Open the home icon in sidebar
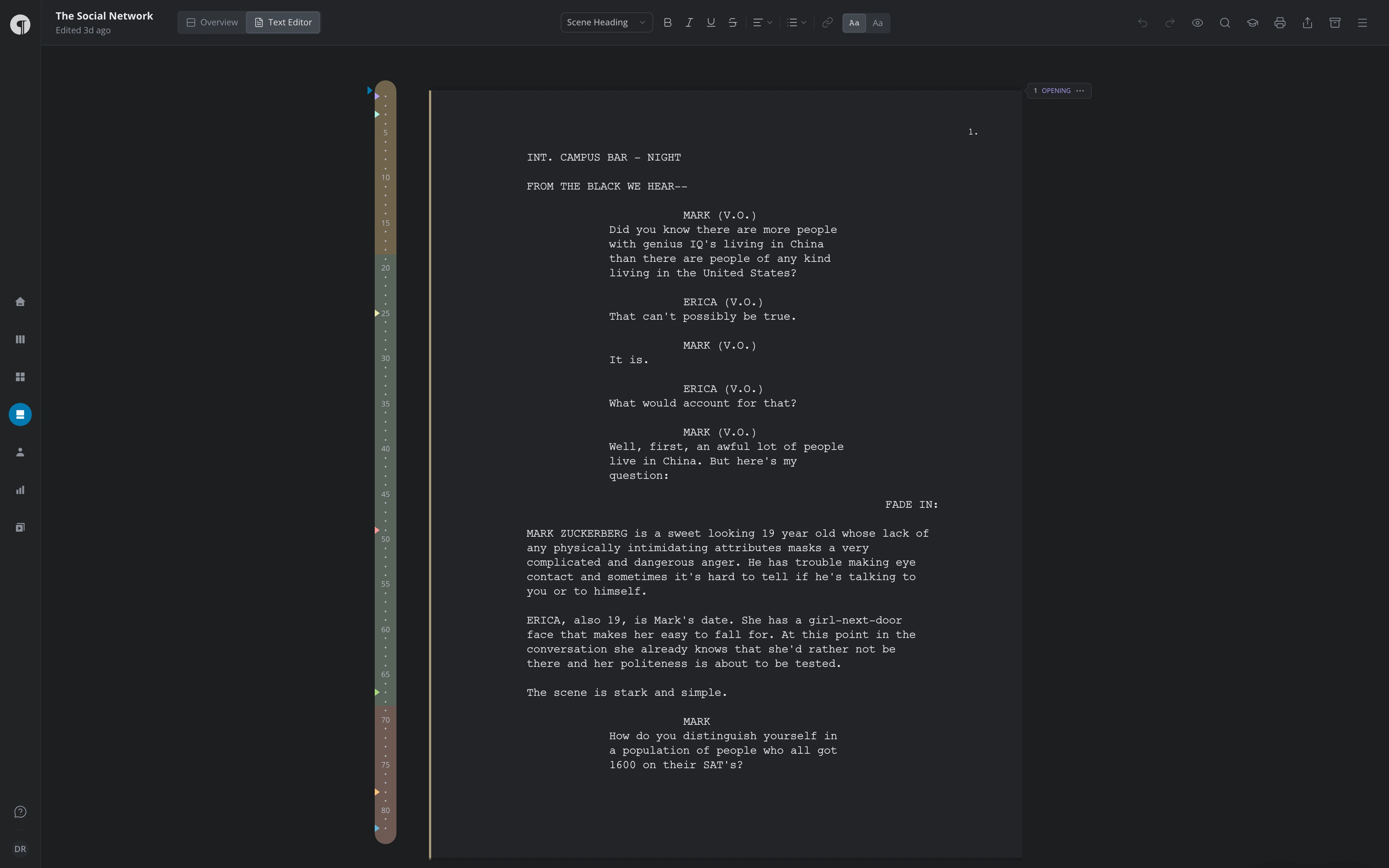This screenshot has width=1389, height=868. point(20,301)
